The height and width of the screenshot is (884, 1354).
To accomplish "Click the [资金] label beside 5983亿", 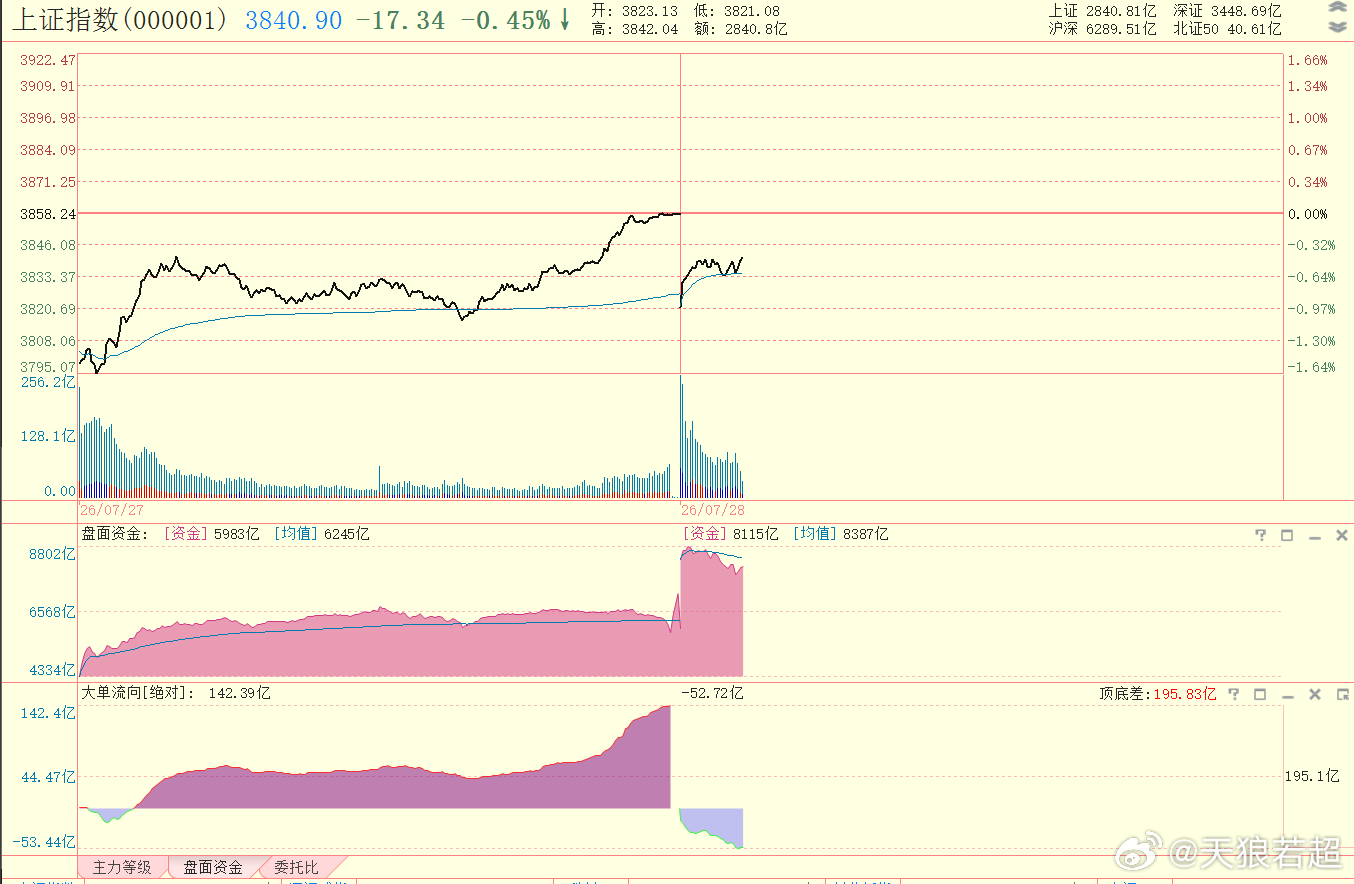I will click(186, 534).
